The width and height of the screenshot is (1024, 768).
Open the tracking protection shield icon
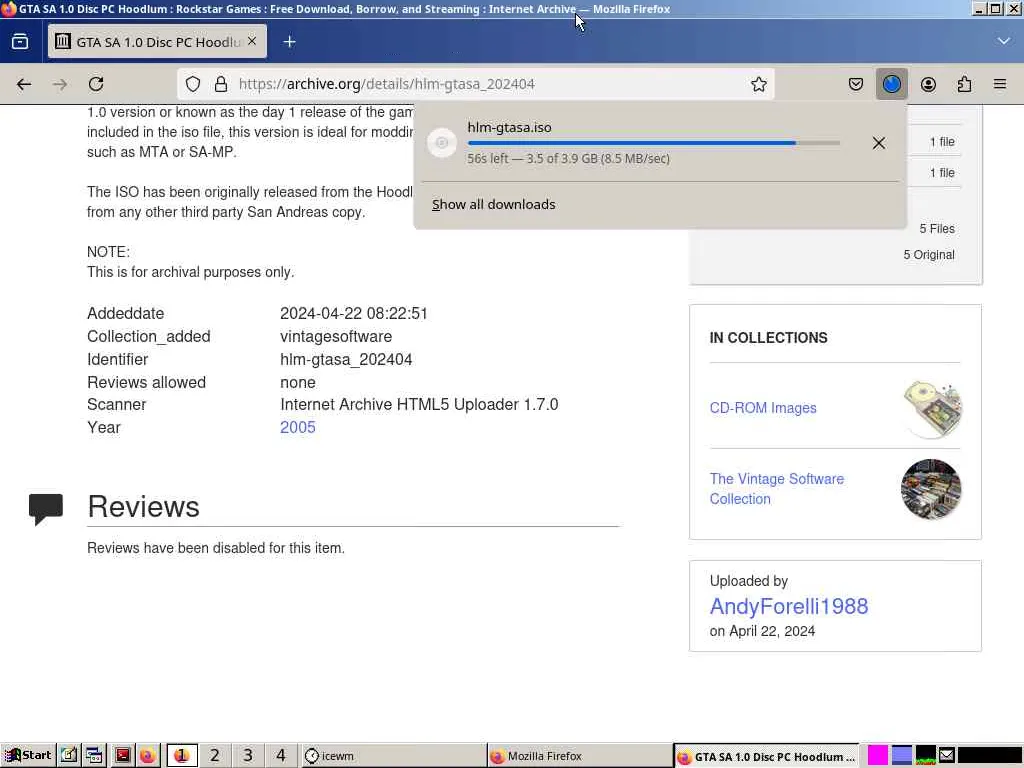(193, 84)
